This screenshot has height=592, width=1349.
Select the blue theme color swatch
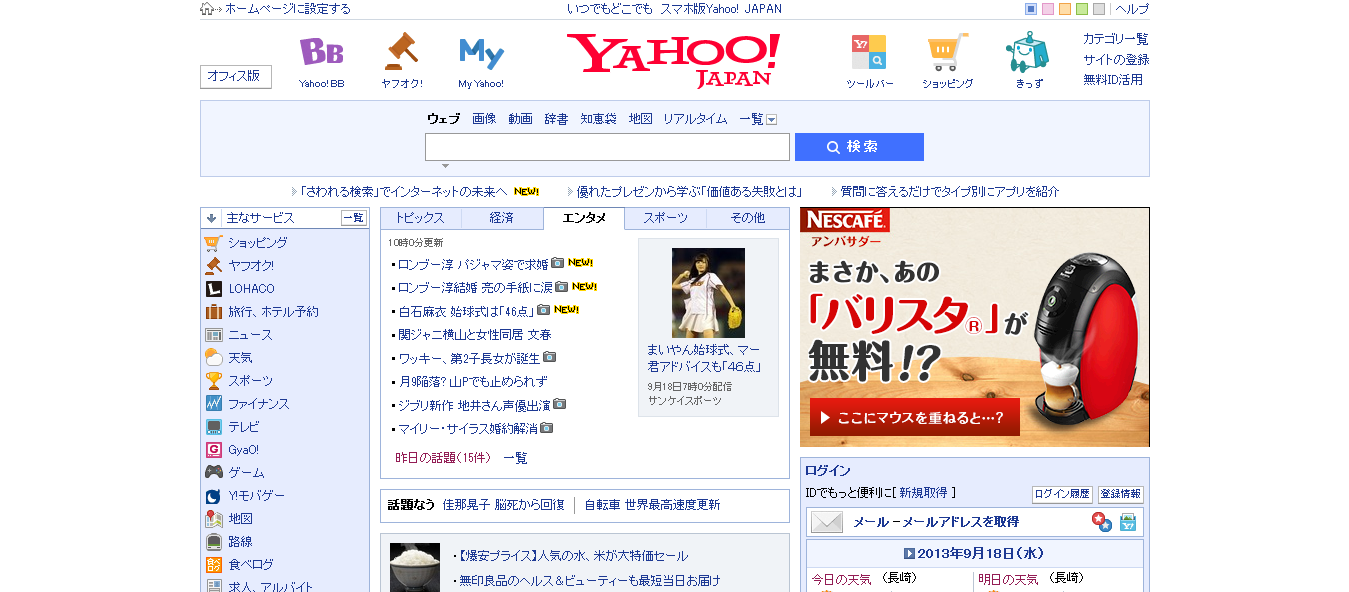point(1031,9)
